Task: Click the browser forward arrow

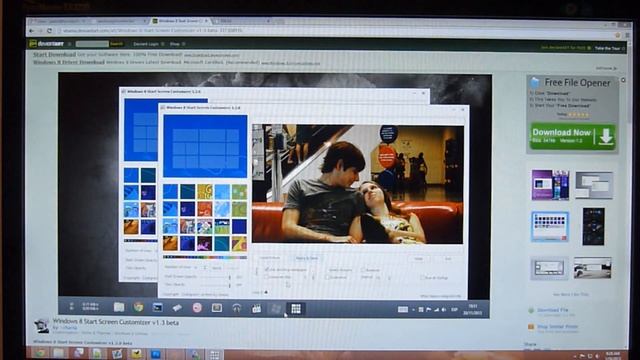Action: (40, 31)
